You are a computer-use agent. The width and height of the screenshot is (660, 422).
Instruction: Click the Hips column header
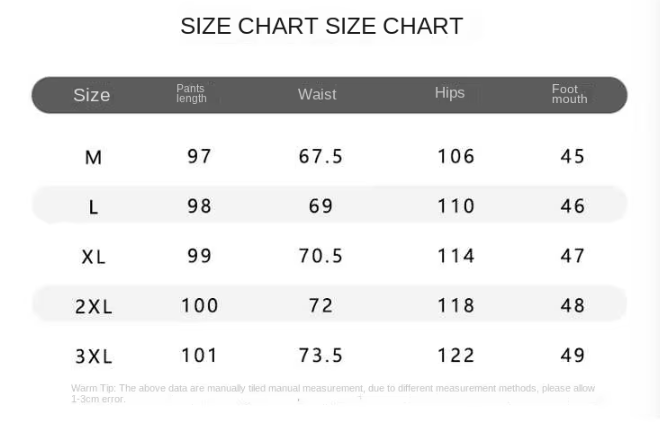point(450,93)
